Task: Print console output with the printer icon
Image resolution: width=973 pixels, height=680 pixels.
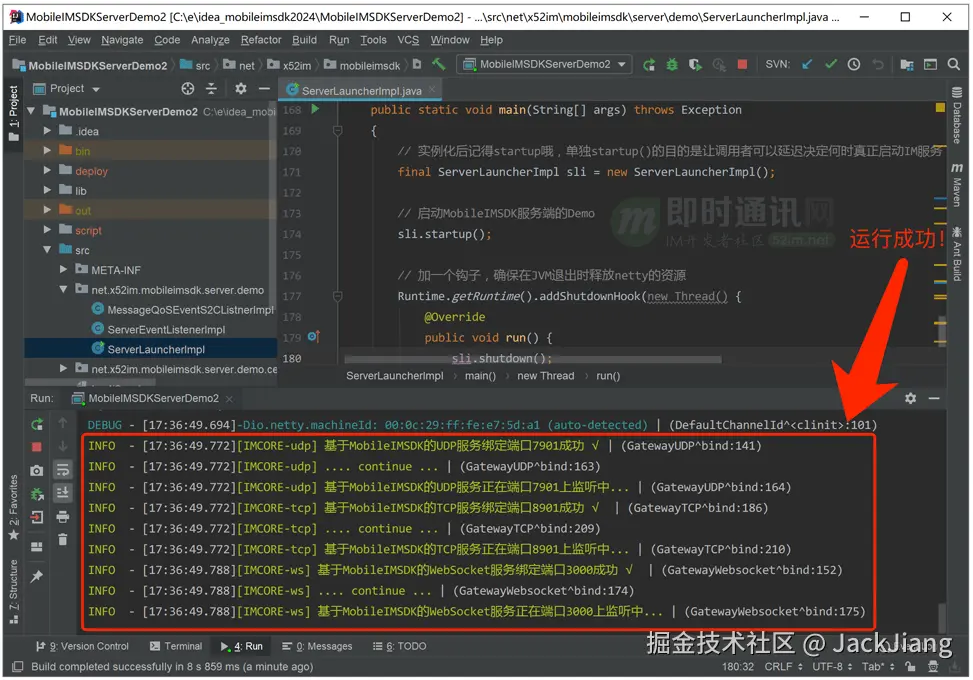Action: point(63,516)
